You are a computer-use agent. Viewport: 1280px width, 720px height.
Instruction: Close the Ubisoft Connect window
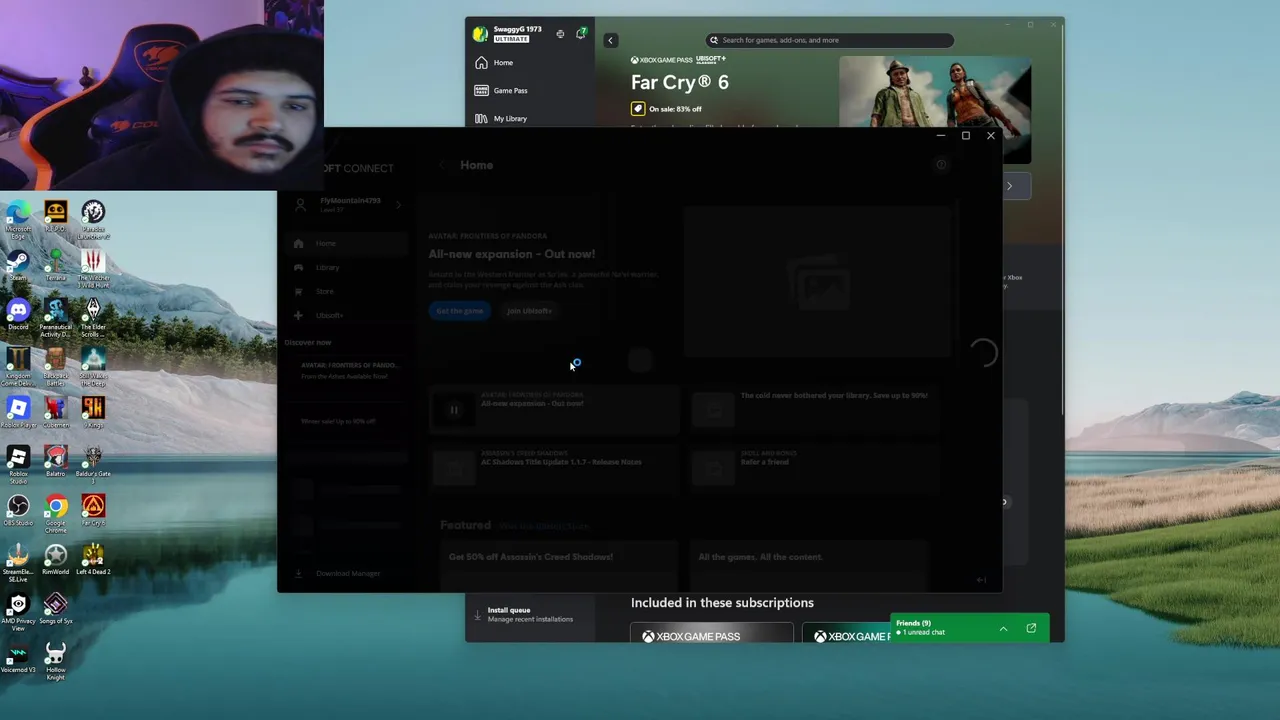[x=991, y=136]
